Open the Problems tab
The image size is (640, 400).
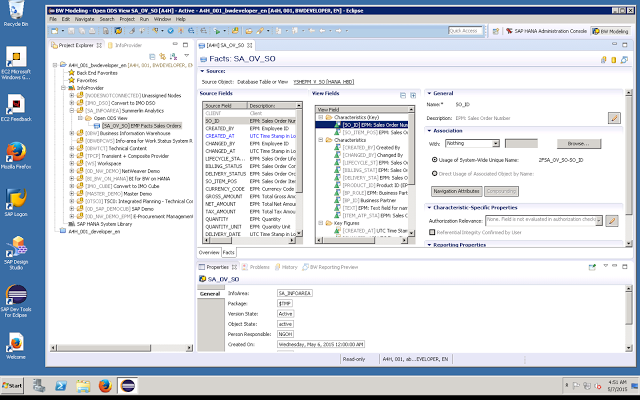[x=256, y=267]
